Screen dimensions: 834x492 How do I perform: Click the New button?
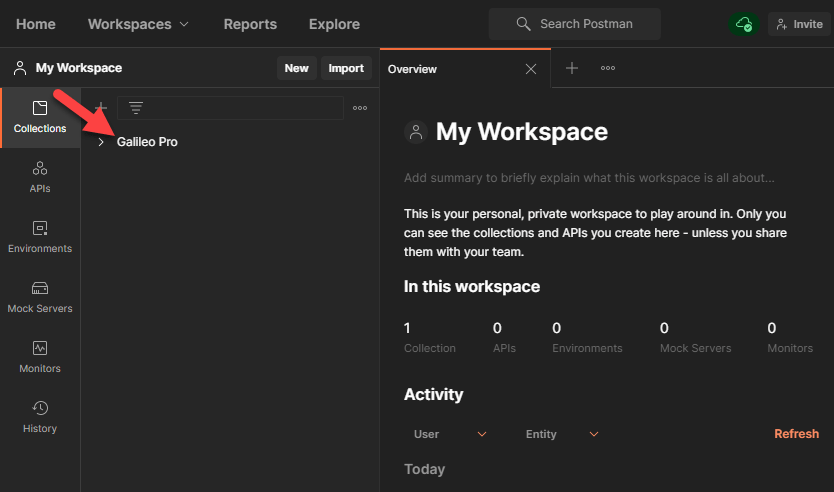pos(296,68)
